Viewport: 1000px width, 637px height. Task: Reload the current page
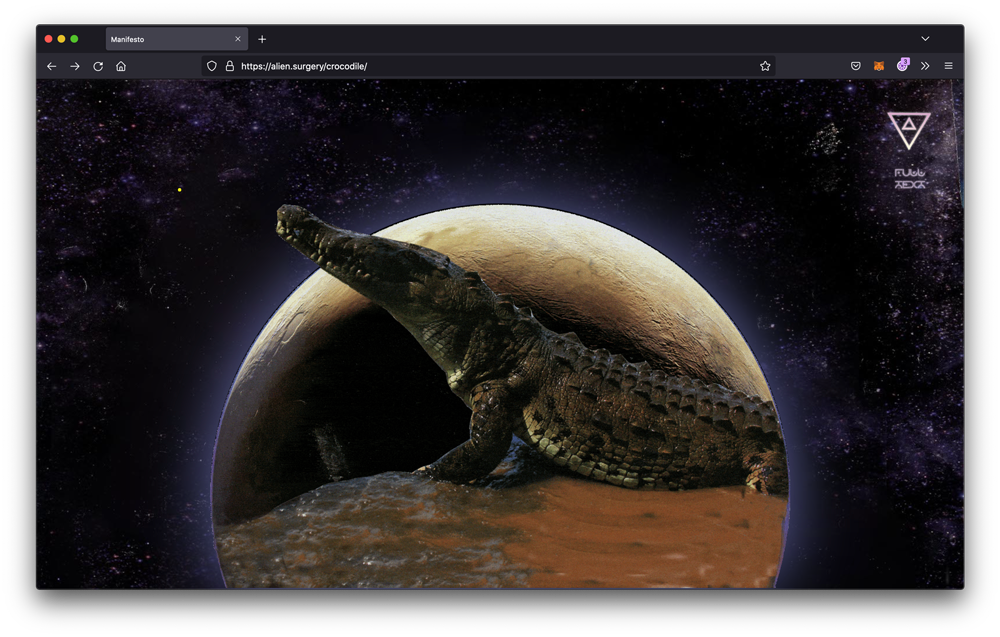98,66
